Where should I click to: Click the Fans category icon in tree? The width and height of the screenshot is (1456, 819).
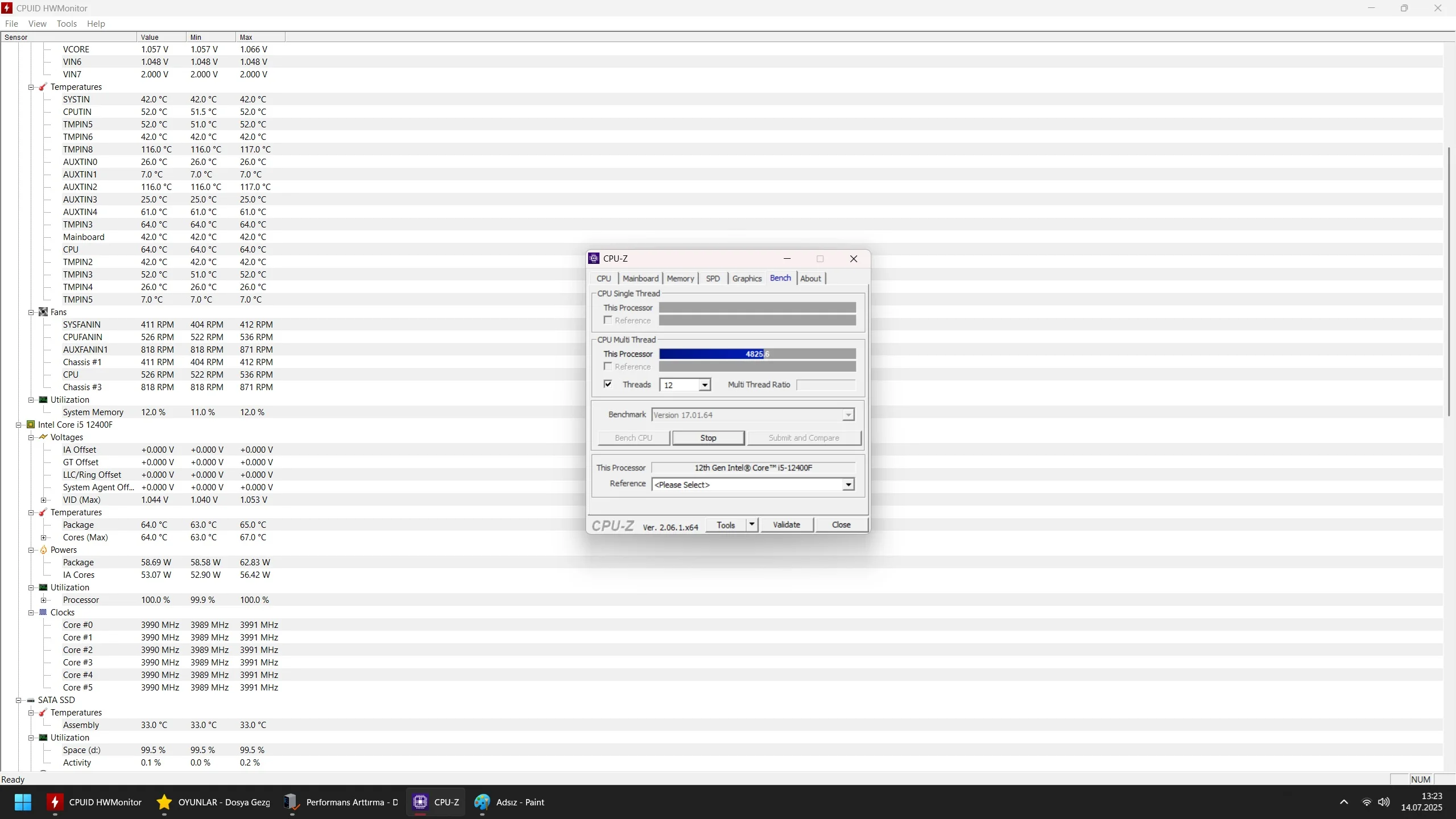tap(43, 312)
